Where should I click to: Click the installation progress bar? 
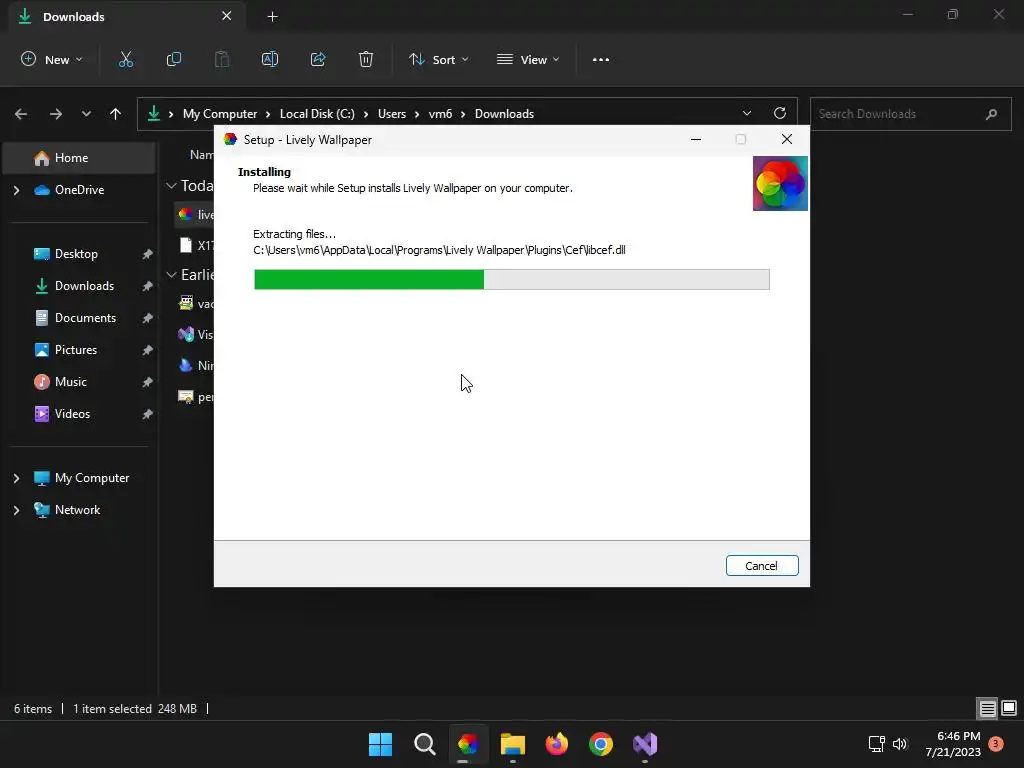coord(511,280)
